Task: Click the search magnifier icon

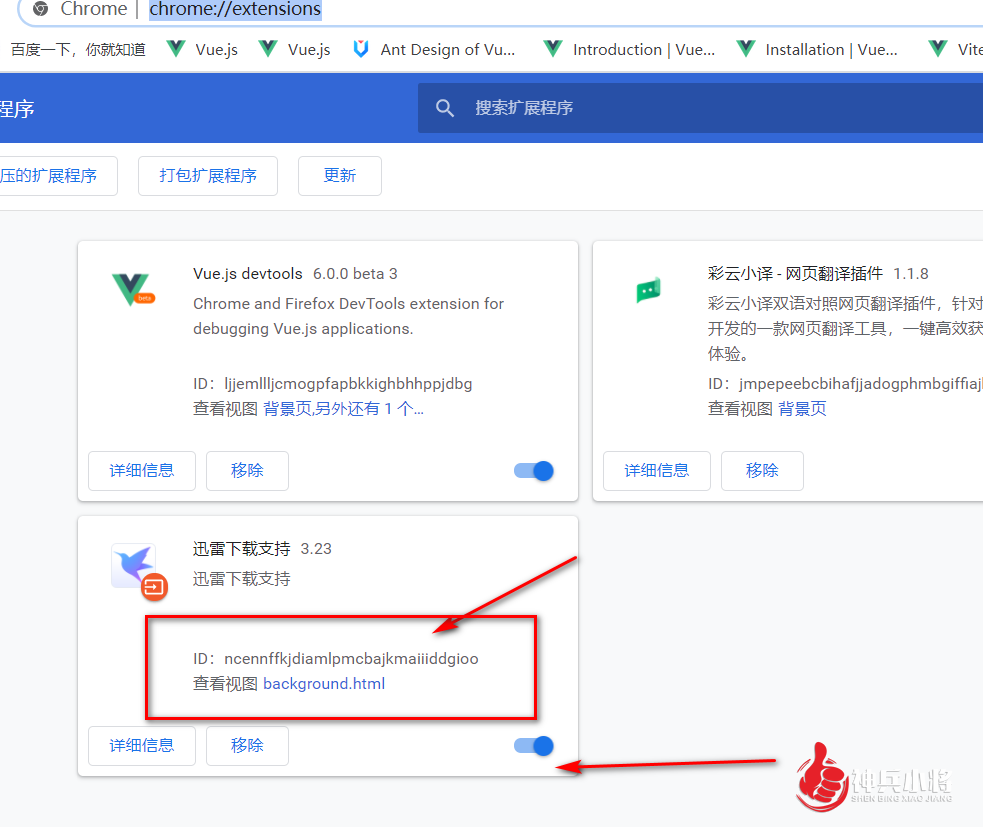Action: click(x=444, y=108)
